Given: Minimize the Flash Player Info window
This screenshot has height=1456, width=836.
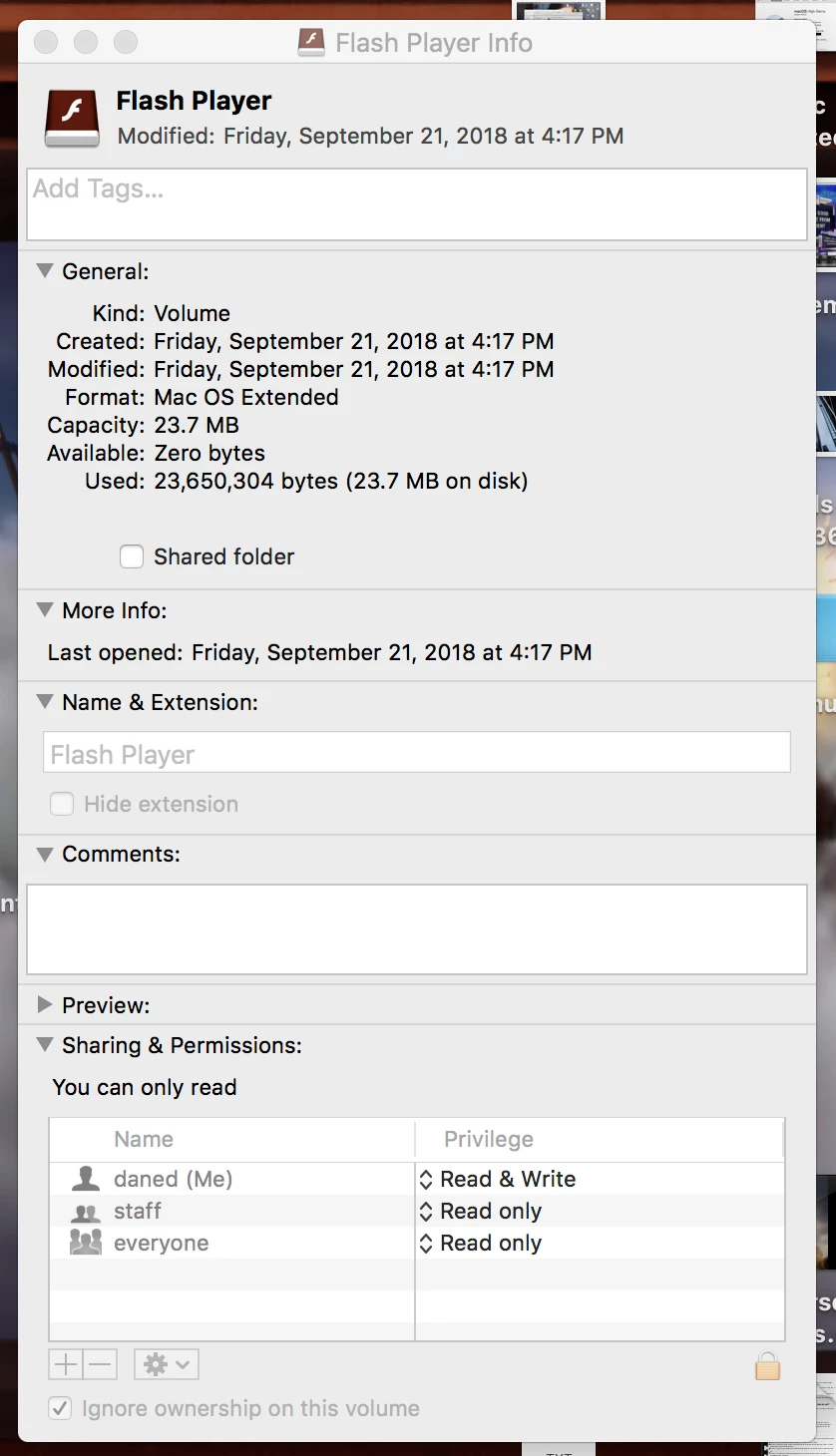Looking at the screenshot, I should pos(87,42).
